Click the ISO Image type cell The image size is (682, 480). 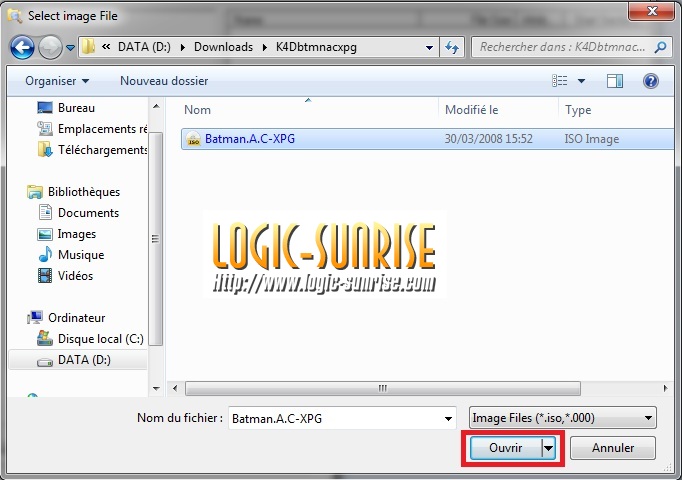(592, 139)
